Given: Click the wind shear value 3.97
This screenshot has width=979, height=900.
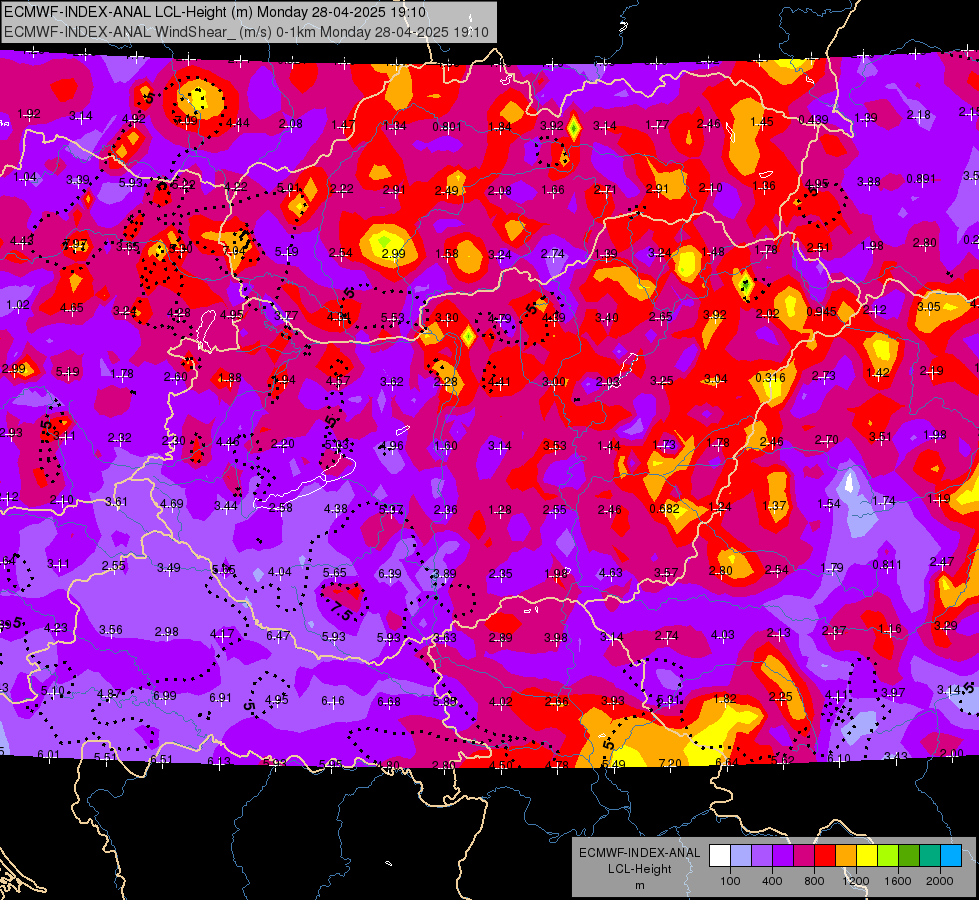Looking at the screenshot, I should pyautogui.click(x=893, y=693).
